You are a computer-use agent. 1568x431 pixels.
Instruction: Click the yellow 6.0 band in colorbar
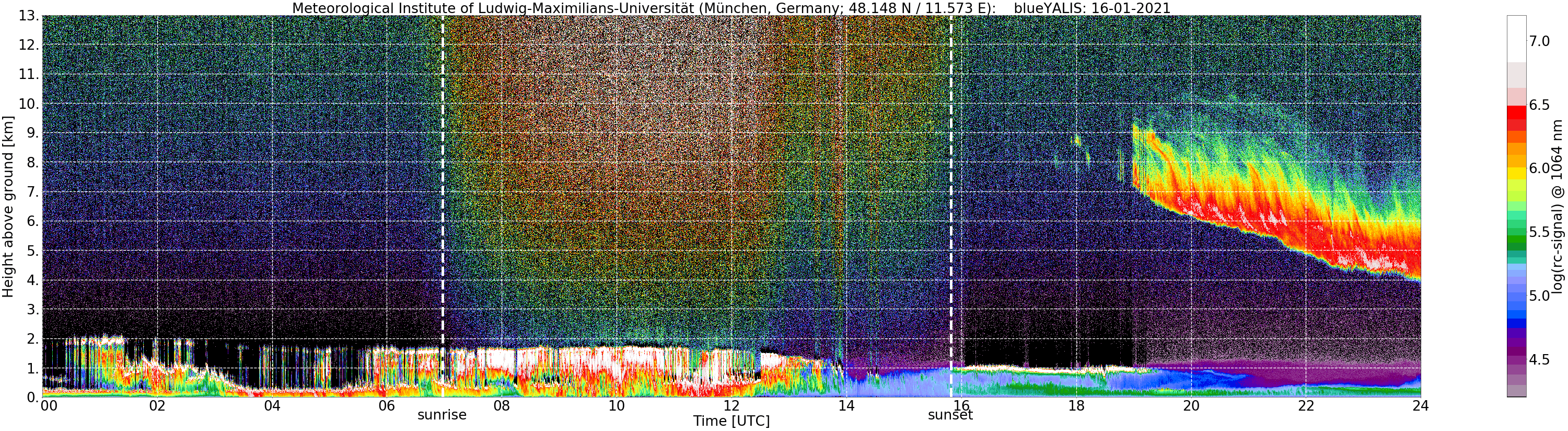(x=1516, y=174)
